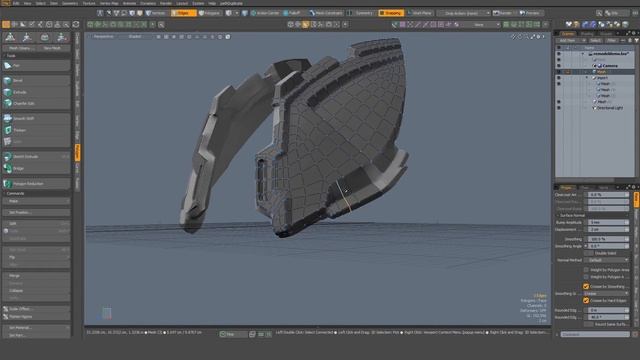Uncheck Crease by Hard Edges
640x360 pixels.
[586, 300]
